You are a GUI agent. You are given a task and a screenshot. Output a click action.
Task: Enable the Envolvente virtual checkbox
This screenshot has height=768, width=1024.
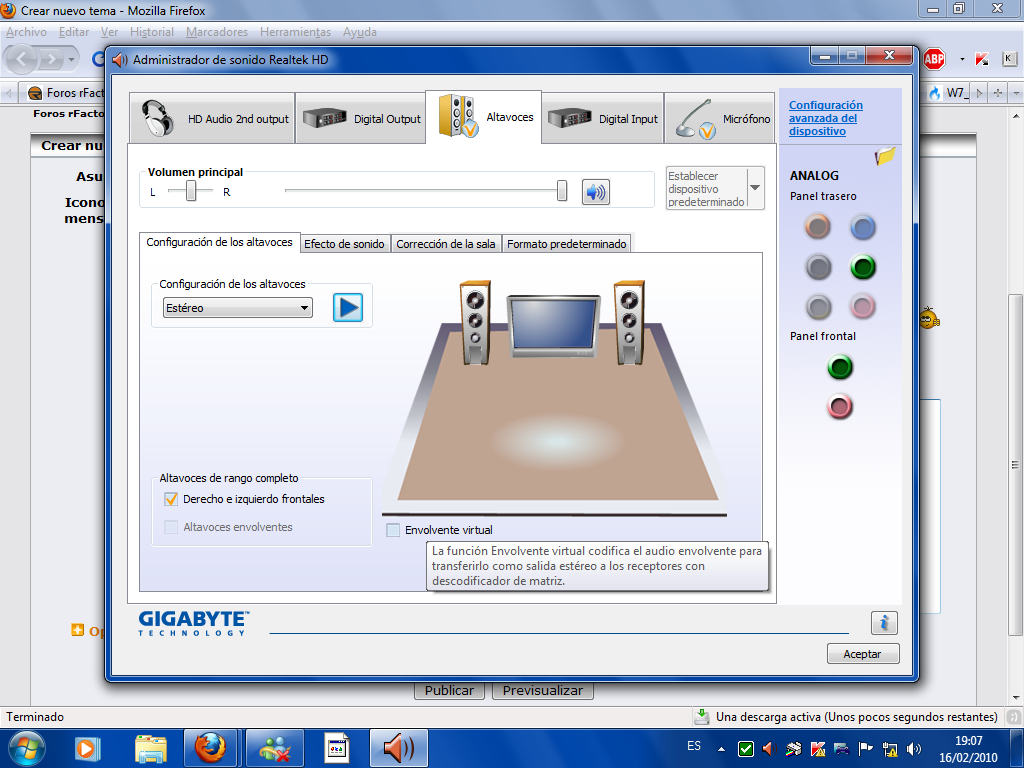[393, 530]
